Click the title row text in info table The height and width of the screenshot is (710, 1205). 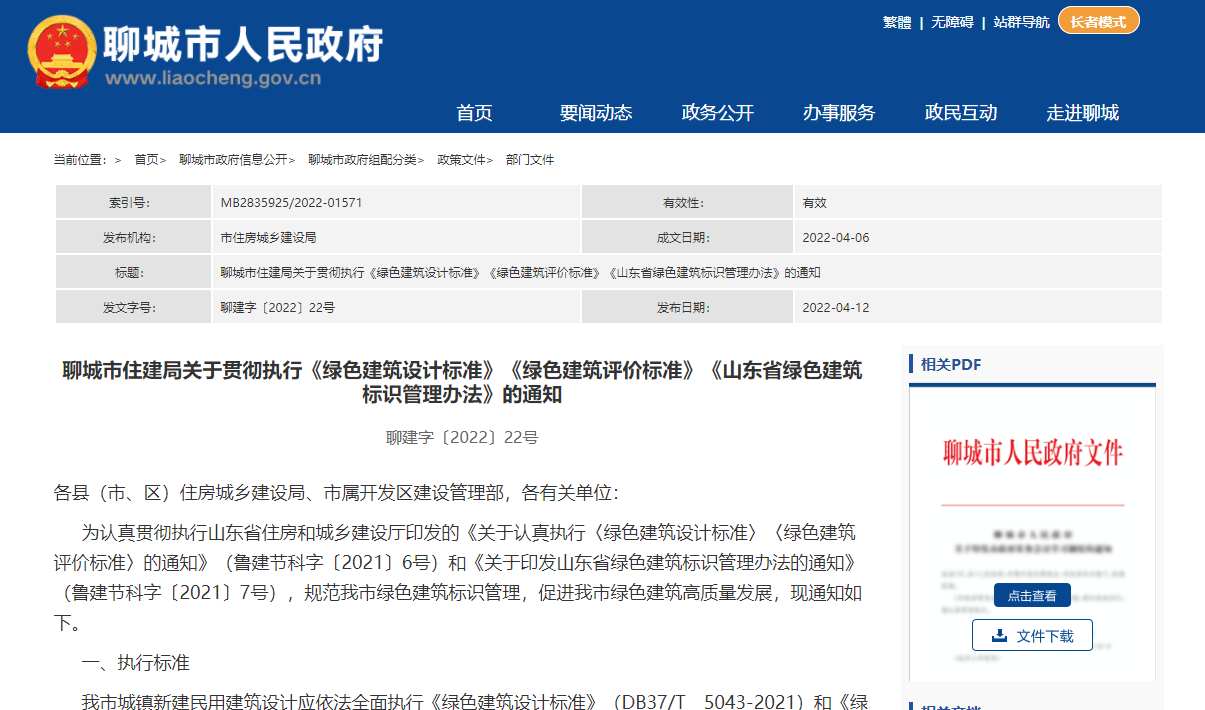click(520, 273)
